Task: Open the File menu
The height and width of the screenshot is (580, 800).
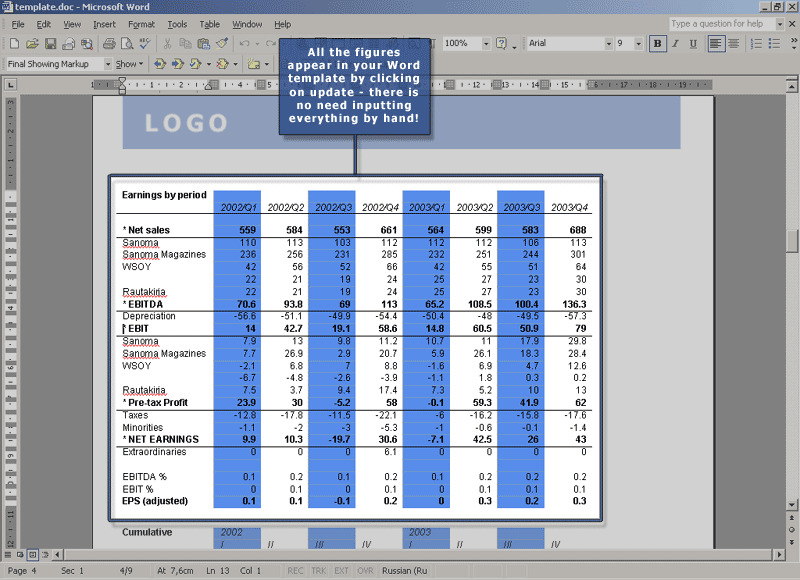Action: pos(18,24)
